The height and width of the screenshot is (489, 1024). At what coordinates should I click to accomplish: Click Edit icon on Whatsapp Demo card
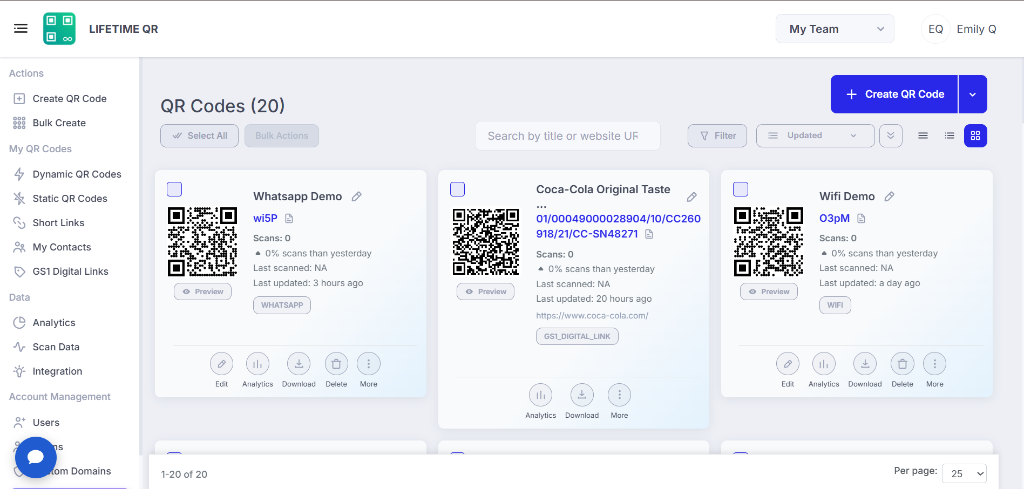coord(221,364)
